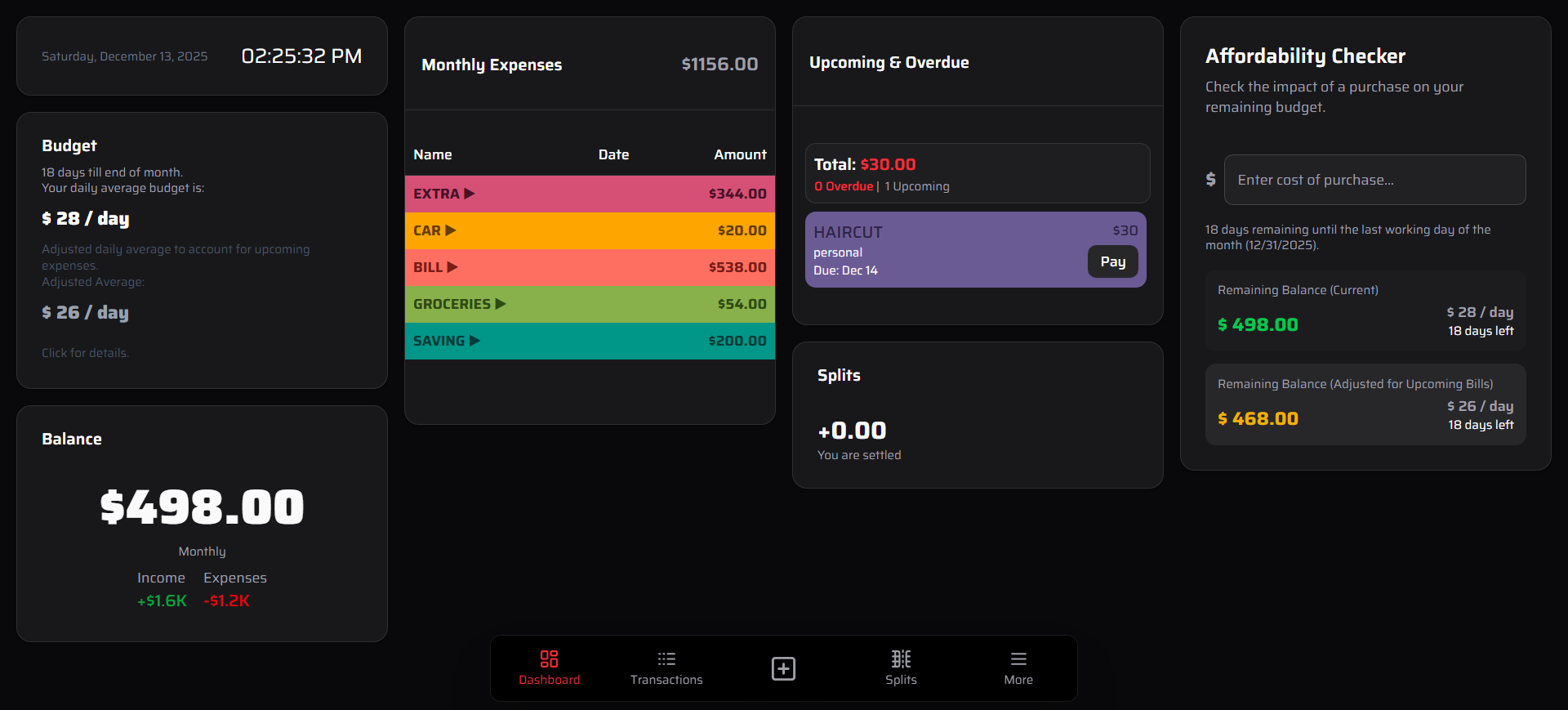
Task: Select the HAIRCUT upcoming expense card
Action: point(939,250)
